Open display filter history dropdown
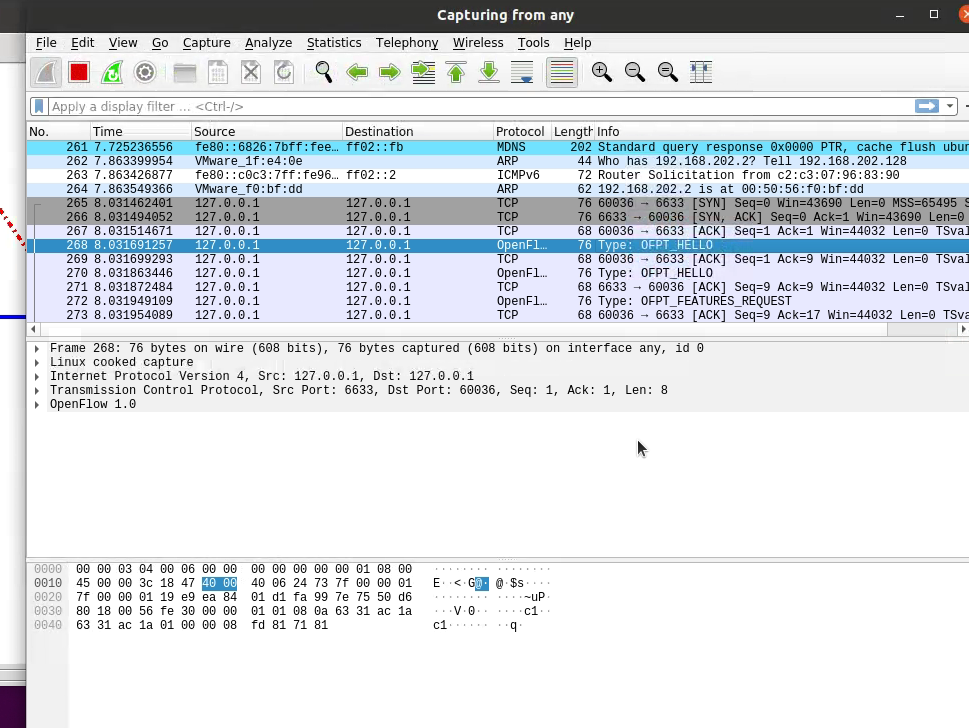Viewport: 969px width, 728px height. point(950,106)
